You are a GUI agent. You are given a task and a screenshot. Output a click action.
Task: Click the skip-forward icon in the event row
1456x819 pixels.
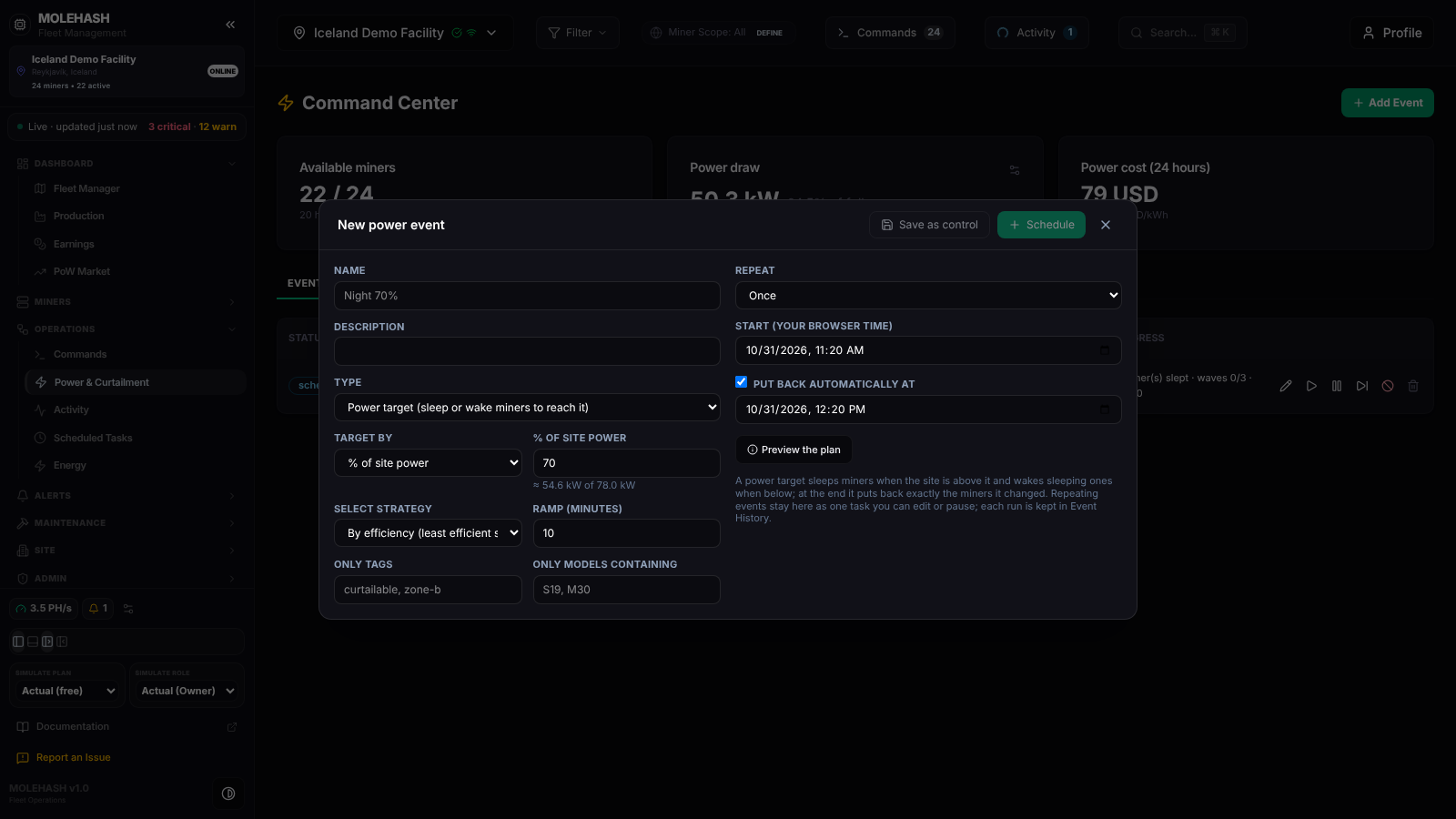[x=1362, y=386]
